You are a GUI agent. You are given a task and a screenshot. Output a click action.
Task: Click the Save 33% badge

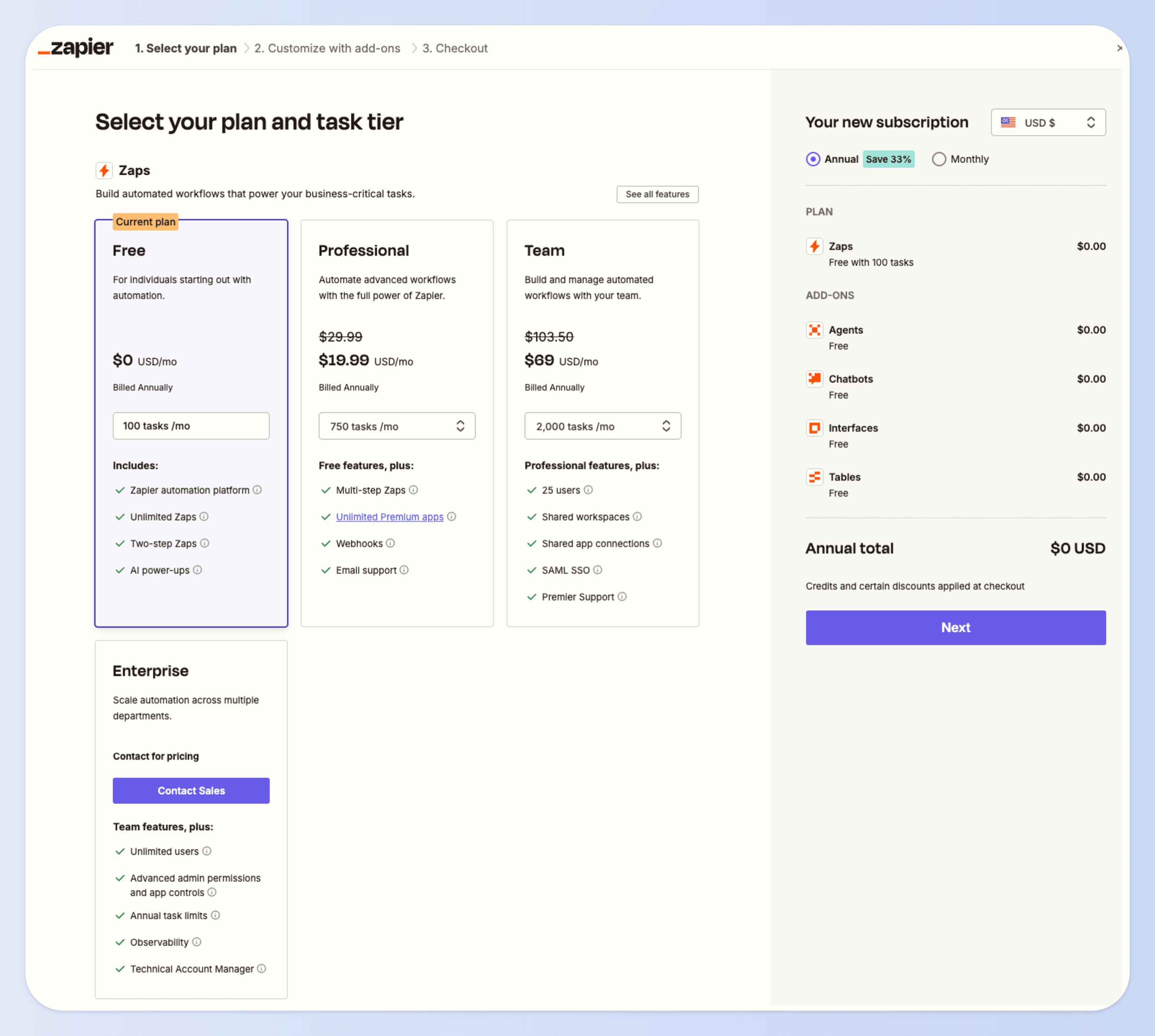[888, 159]
